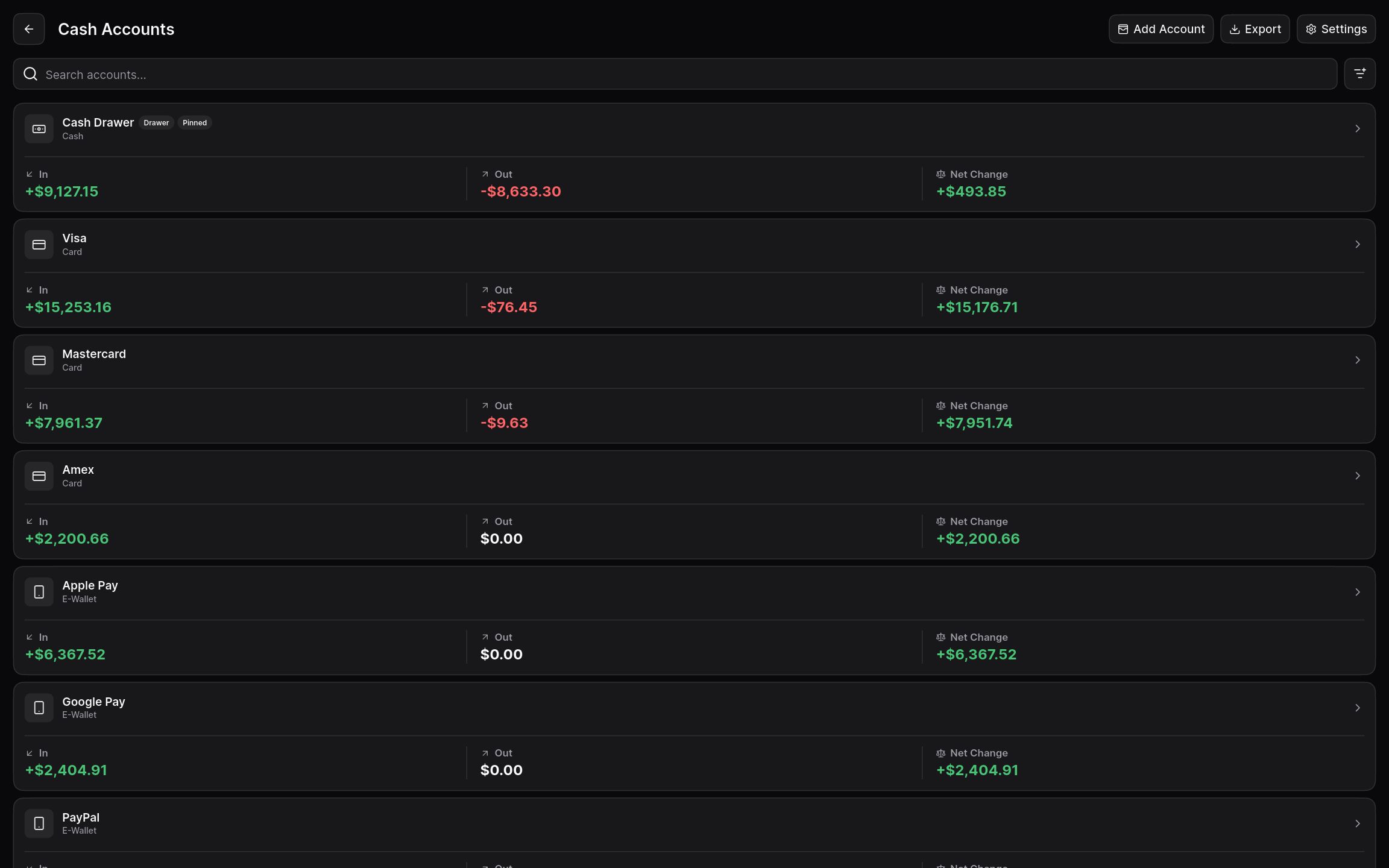
Task: Click the +$7,951.74 Net Change amount
Action: coord(974,423)
